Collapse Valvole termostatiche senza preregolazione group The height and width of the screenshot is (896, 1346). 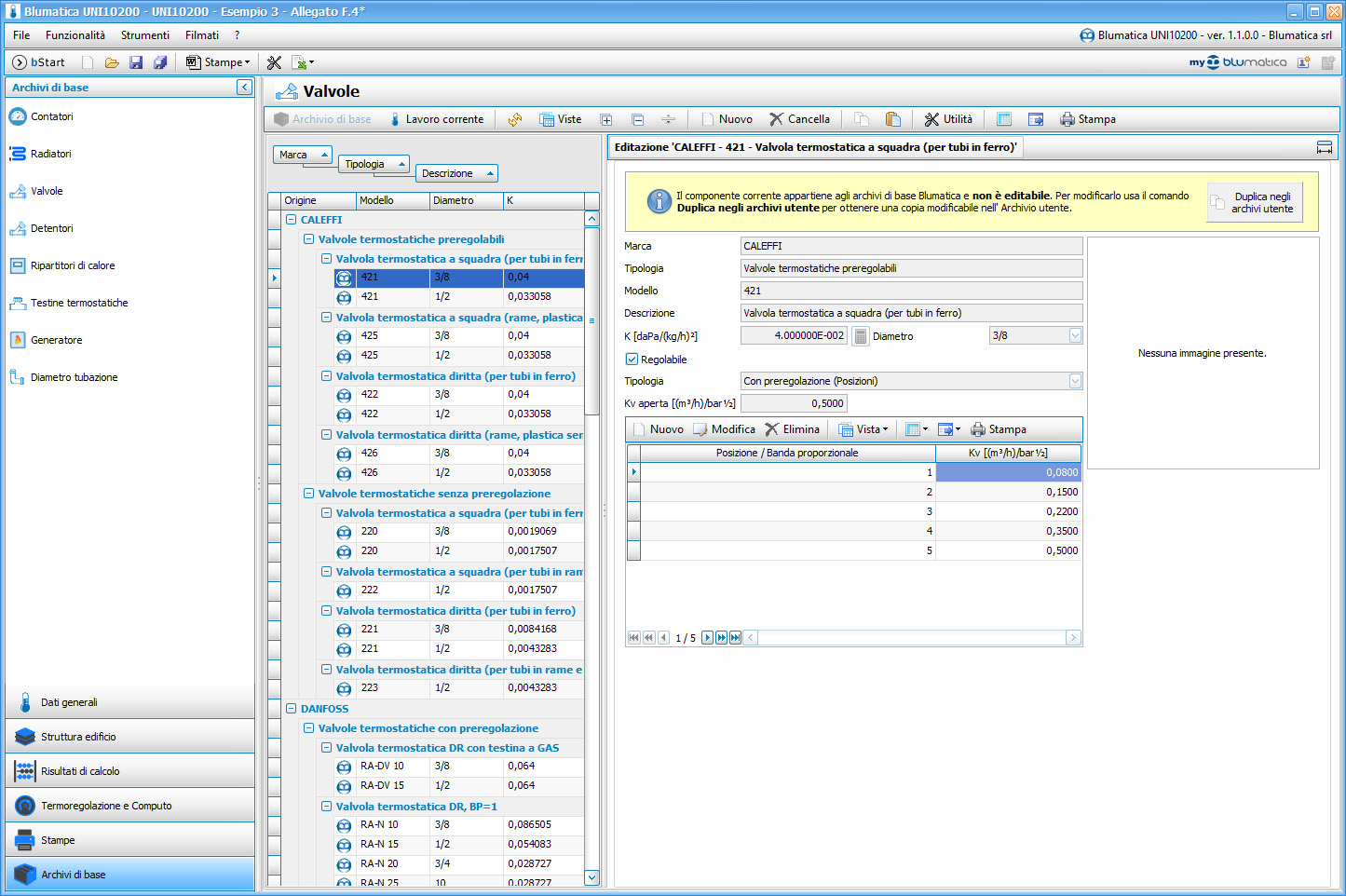click(308, 494)
